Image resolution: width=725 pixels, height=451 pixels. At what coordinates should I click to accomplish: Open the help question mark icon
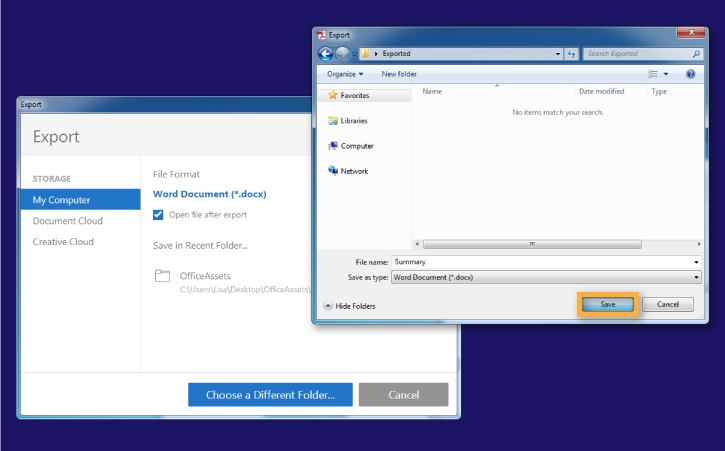click(690, 74)
